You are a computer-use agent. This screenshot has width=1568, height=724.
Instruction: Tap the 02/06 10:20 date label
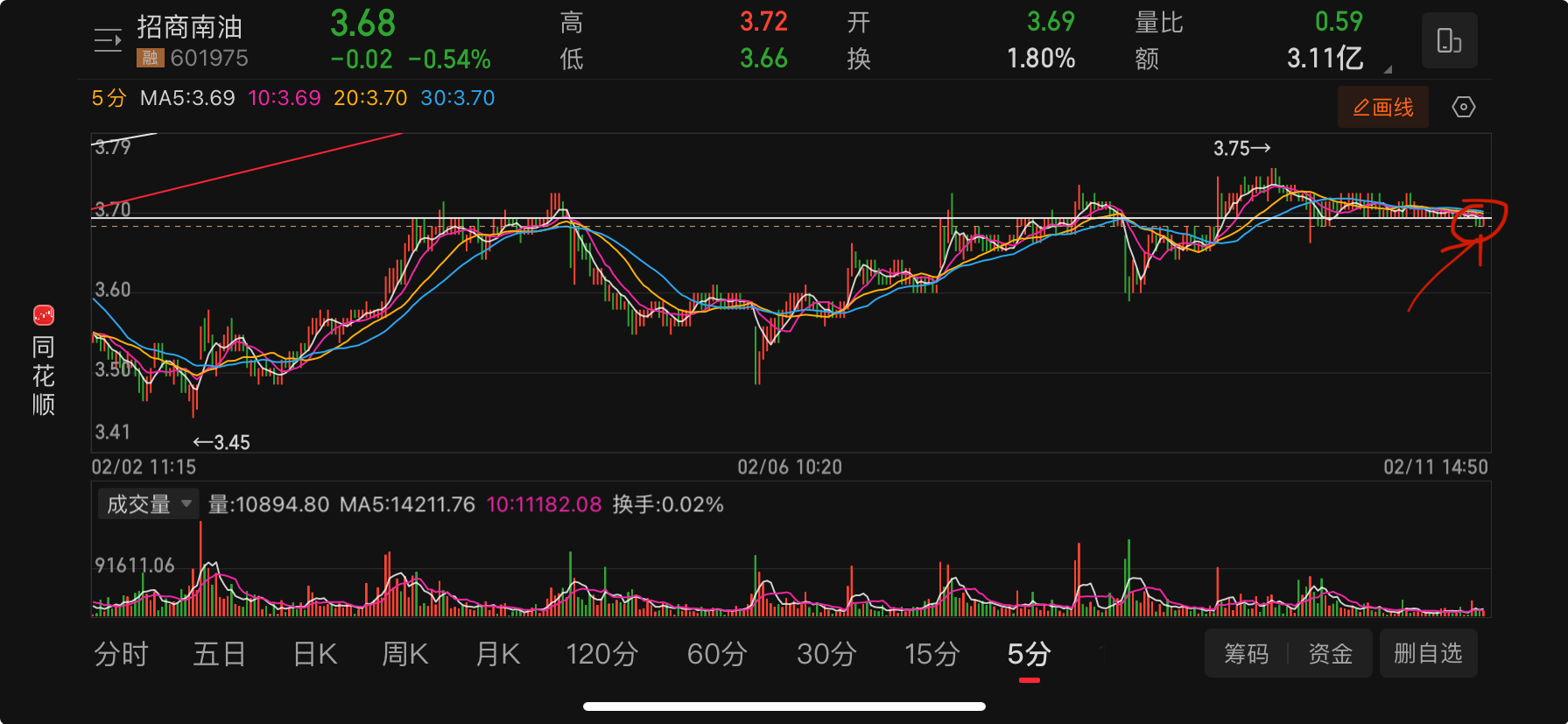(790, 467)
